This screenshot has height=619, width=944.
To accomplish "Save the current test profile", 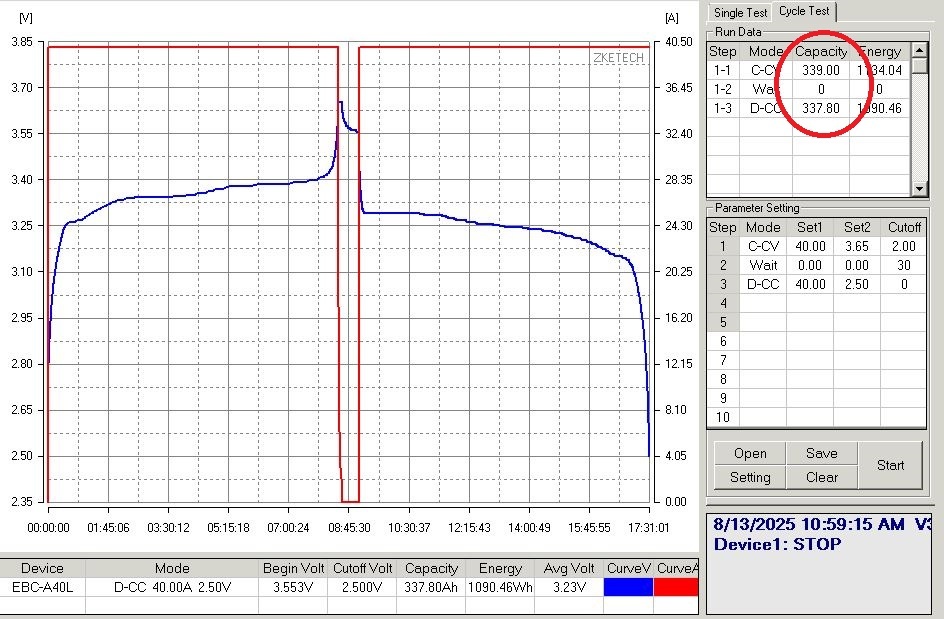I will [822, 453].
